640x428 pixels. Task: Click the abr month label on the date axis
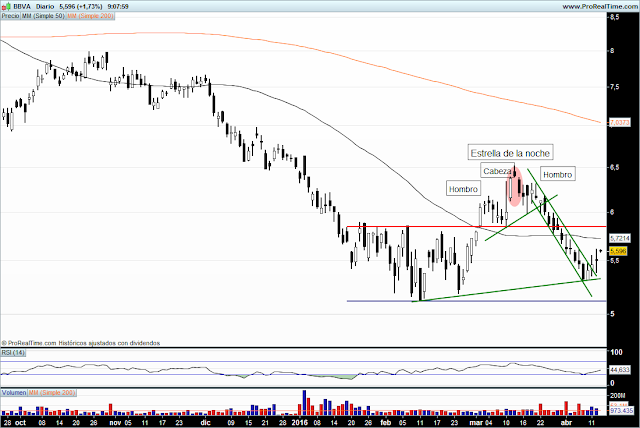[566, 423]
